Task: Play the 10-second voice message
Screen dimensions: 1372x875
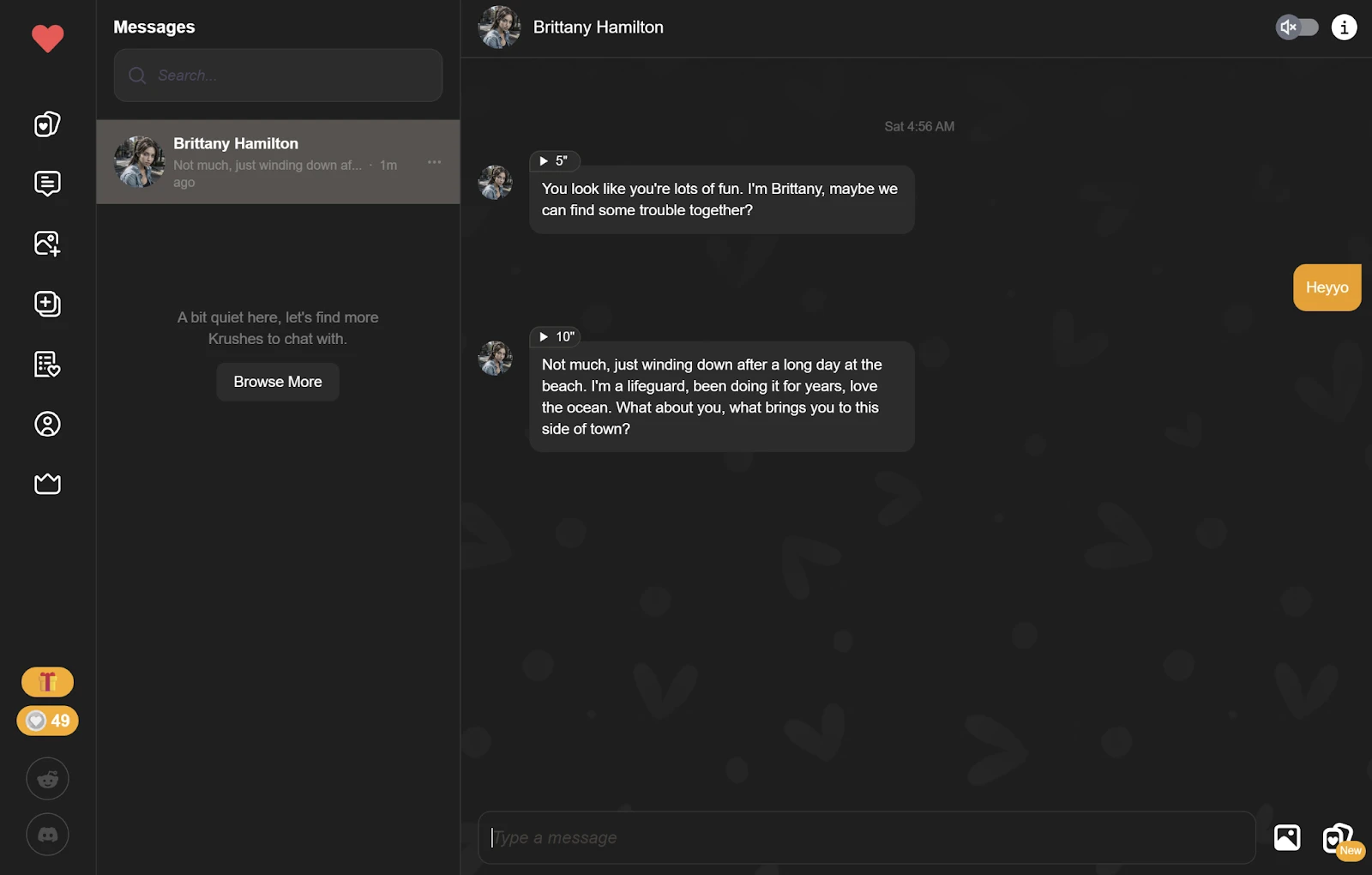Action: 555,336
